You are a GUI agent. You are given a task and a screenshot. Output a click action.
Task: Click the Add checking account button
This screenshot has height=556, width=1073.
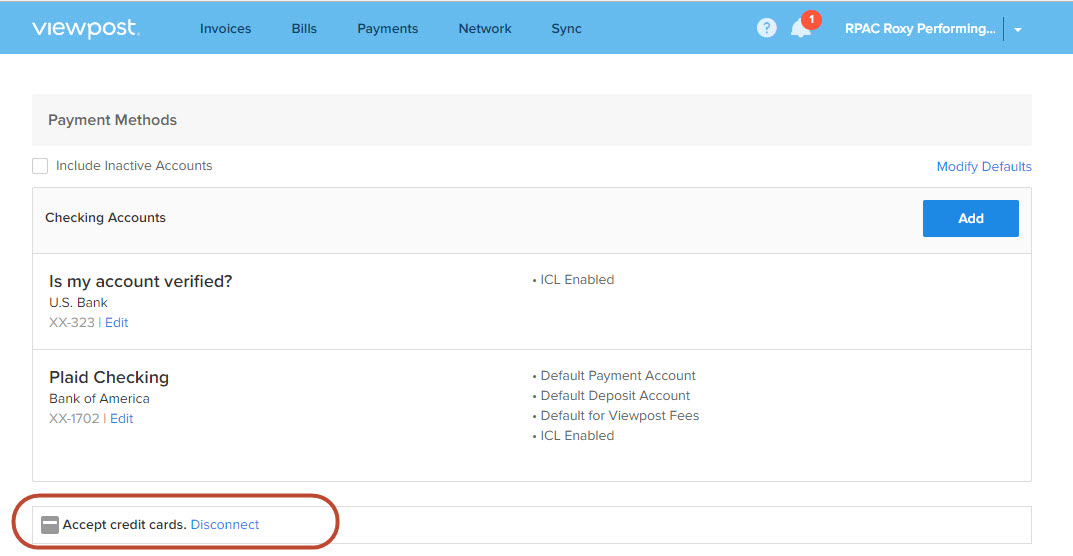click(x=970, y=218)
